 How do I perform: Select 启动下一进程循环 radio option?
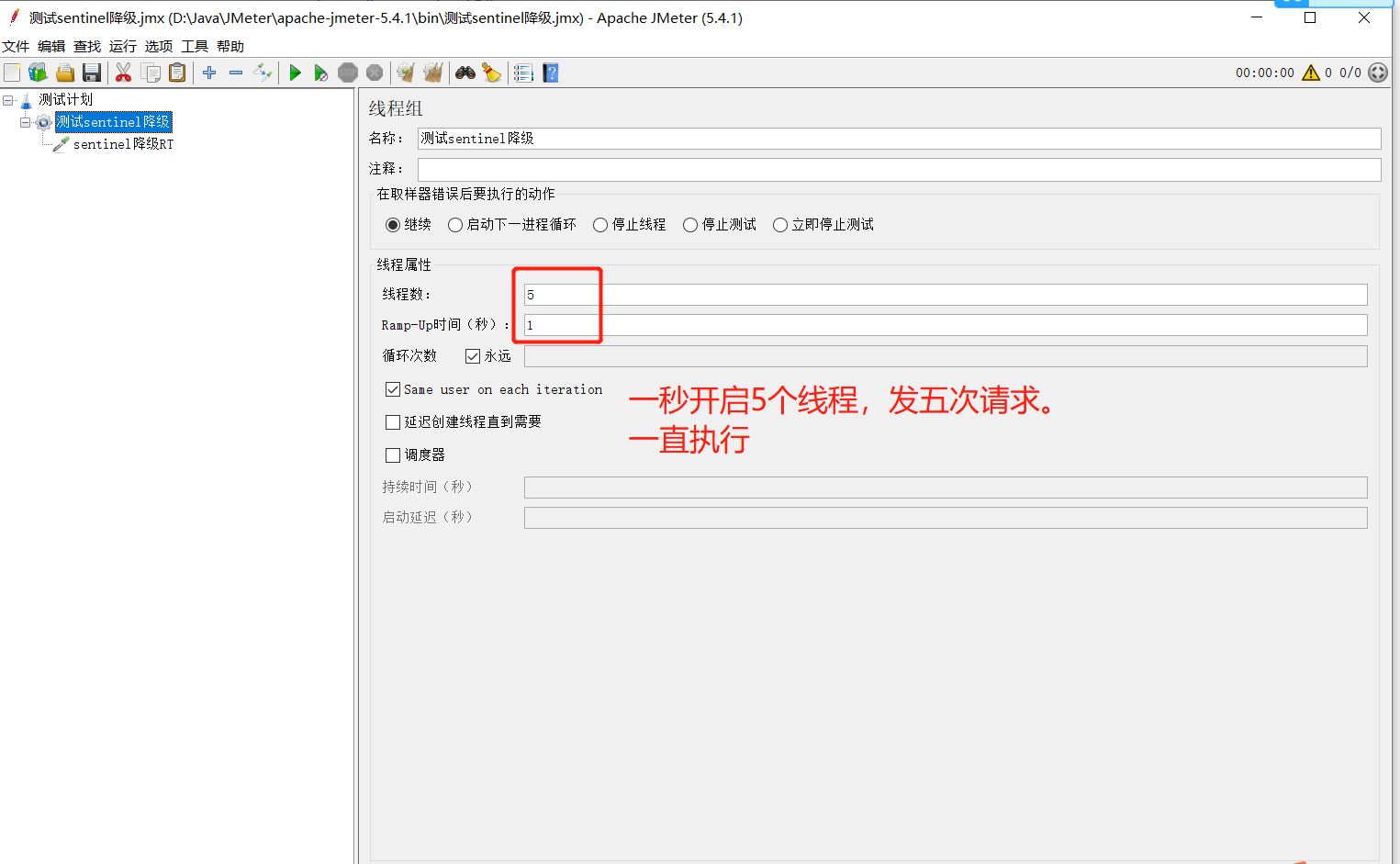pyautogui.click(x=455, y=225)
